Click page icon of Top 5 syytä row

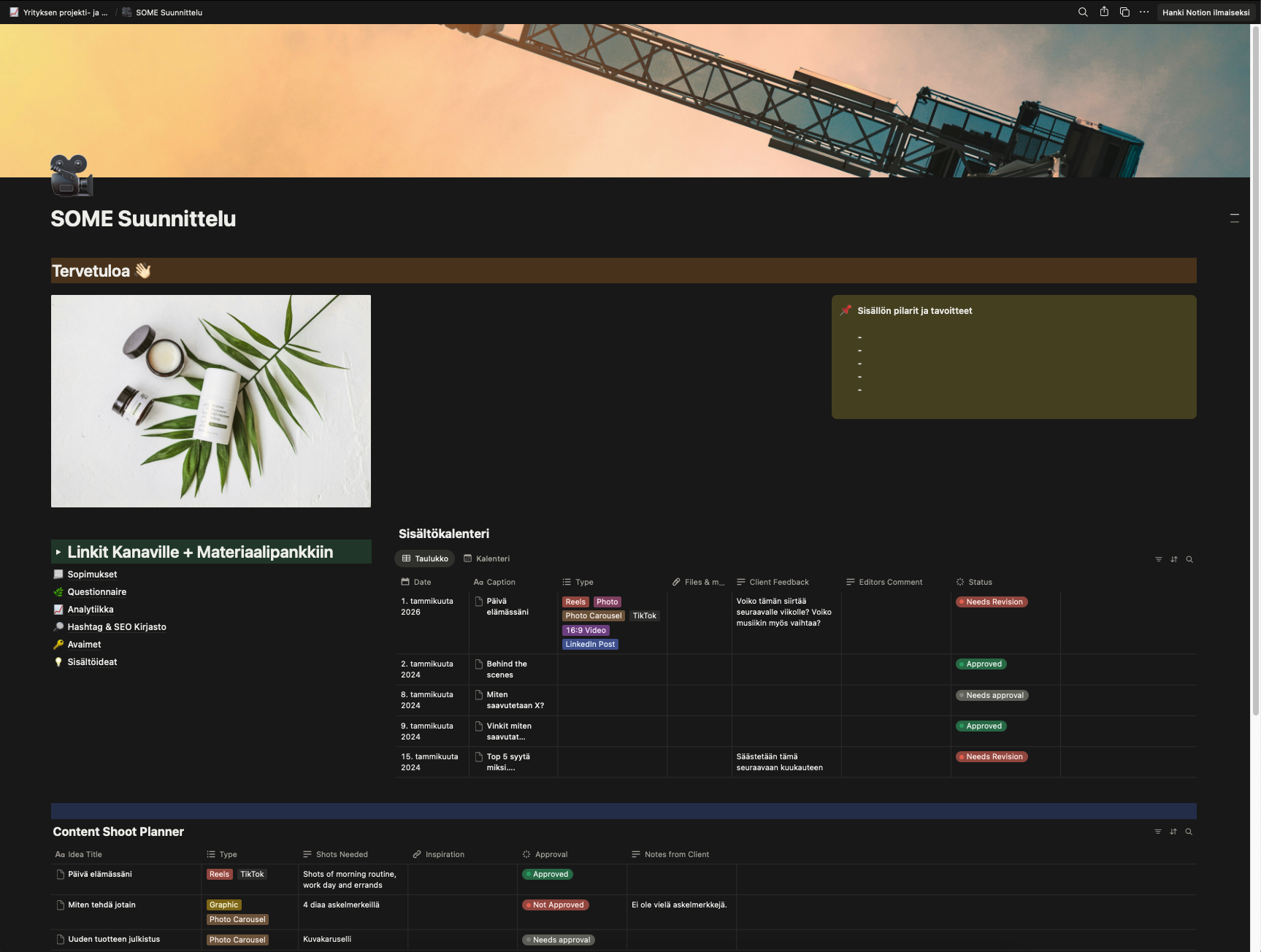coord(479,757)
